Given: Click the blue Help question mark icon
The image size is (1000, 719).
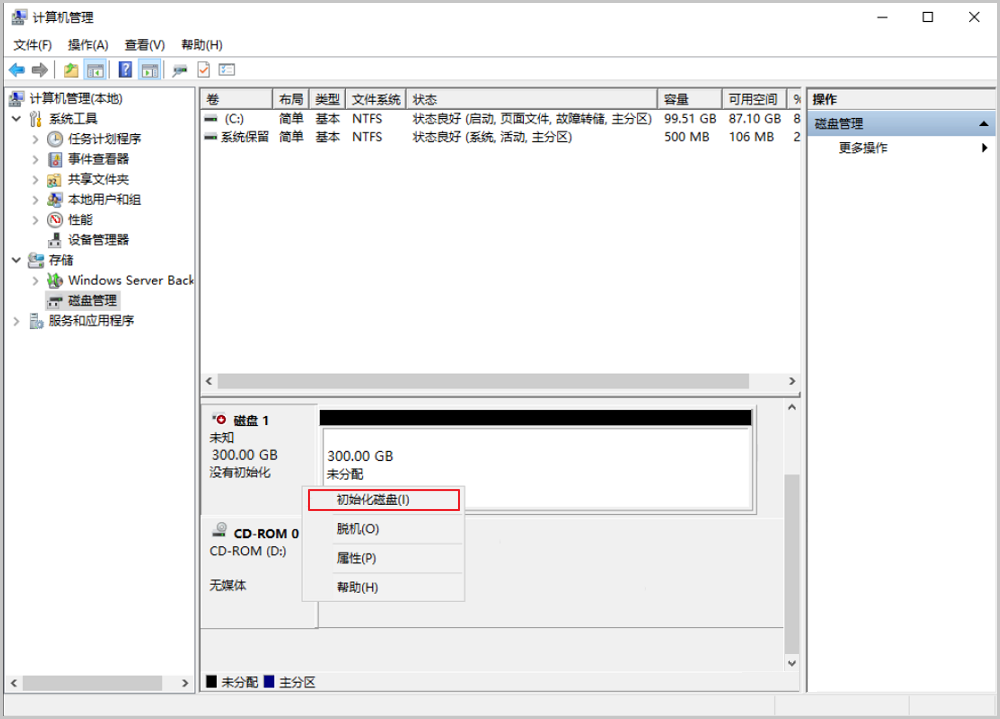Looking at the screenshot, I should (125, 70).
